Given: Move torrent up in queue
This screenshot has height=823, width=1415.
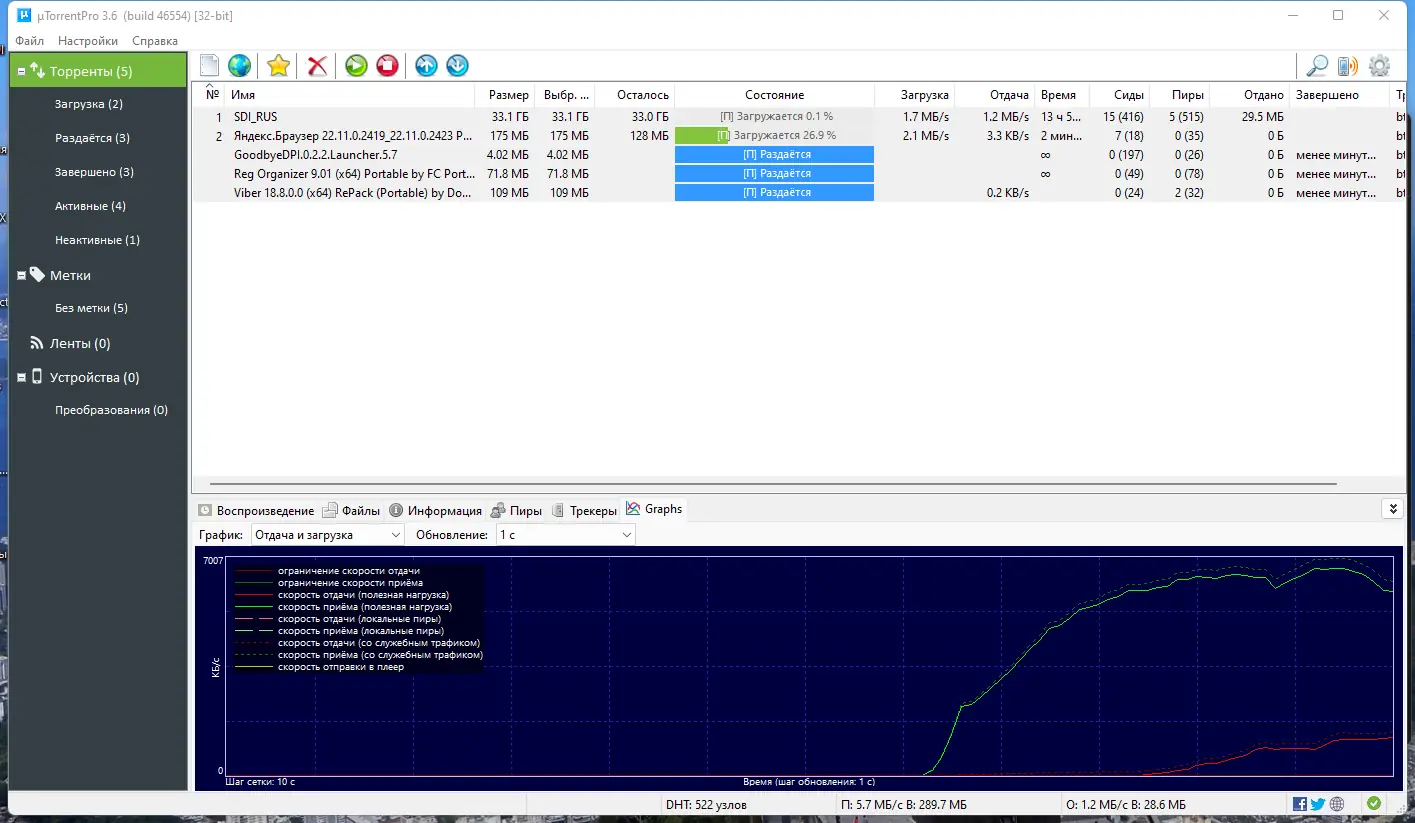Looking at the screenshot, I should point(425,65).
